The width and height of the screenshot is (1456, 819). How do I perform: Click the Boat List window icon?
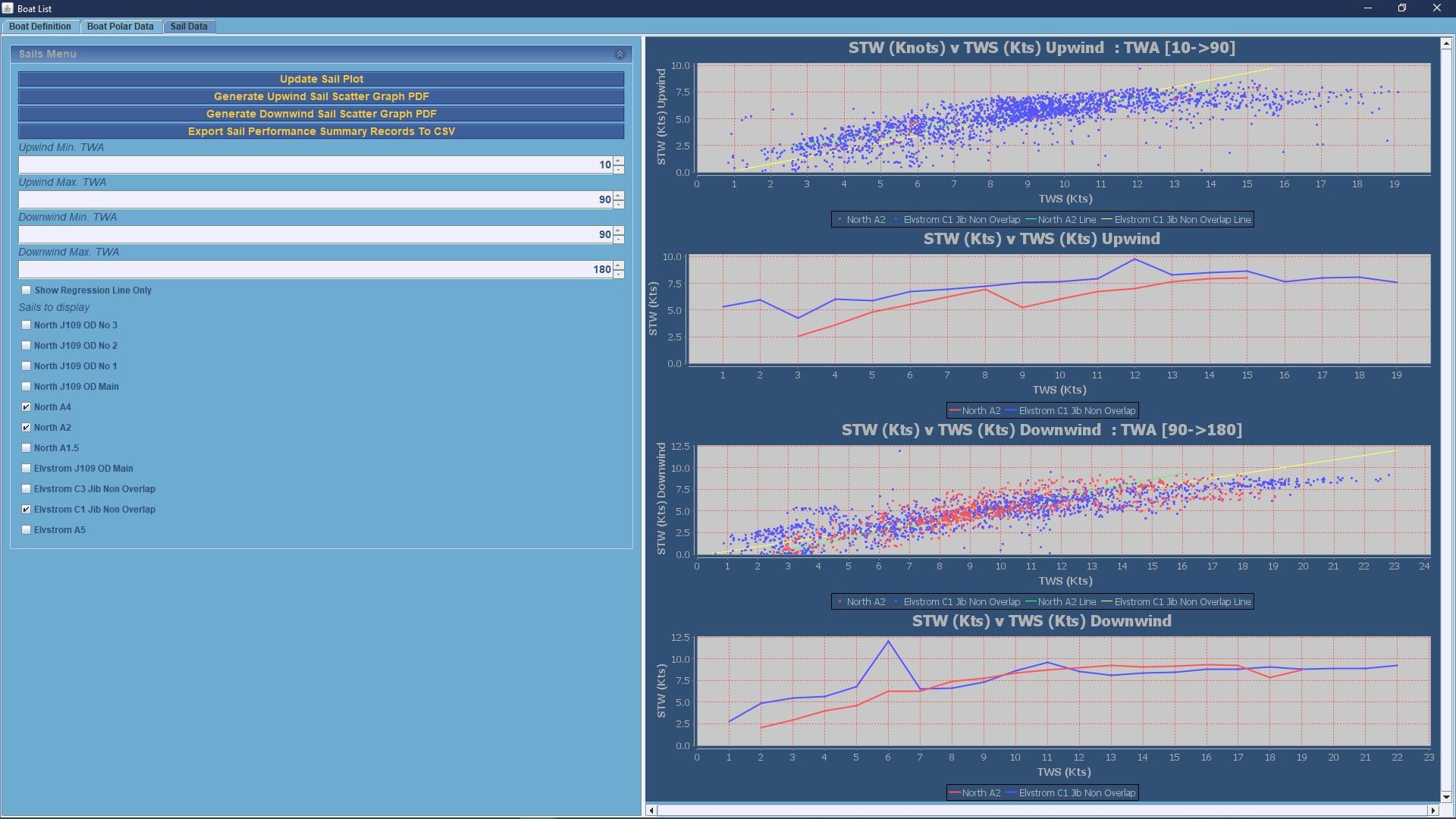tap(8, 8)
